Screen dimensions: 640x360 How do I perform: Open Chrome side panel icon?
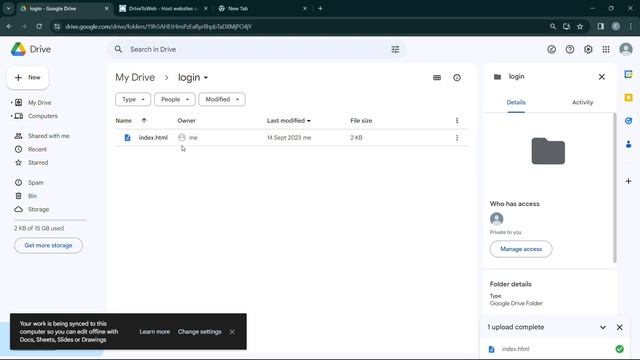600,27
